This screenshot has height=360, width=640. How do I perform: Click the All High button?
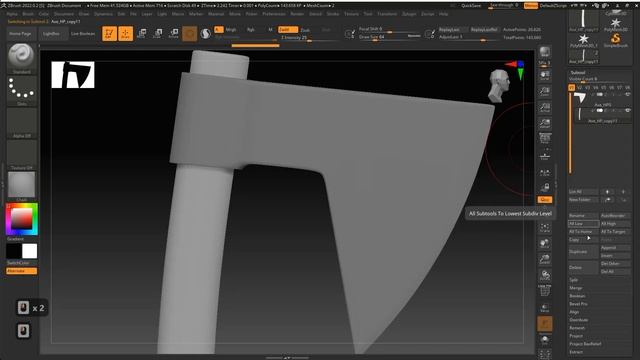click(615, 224)
